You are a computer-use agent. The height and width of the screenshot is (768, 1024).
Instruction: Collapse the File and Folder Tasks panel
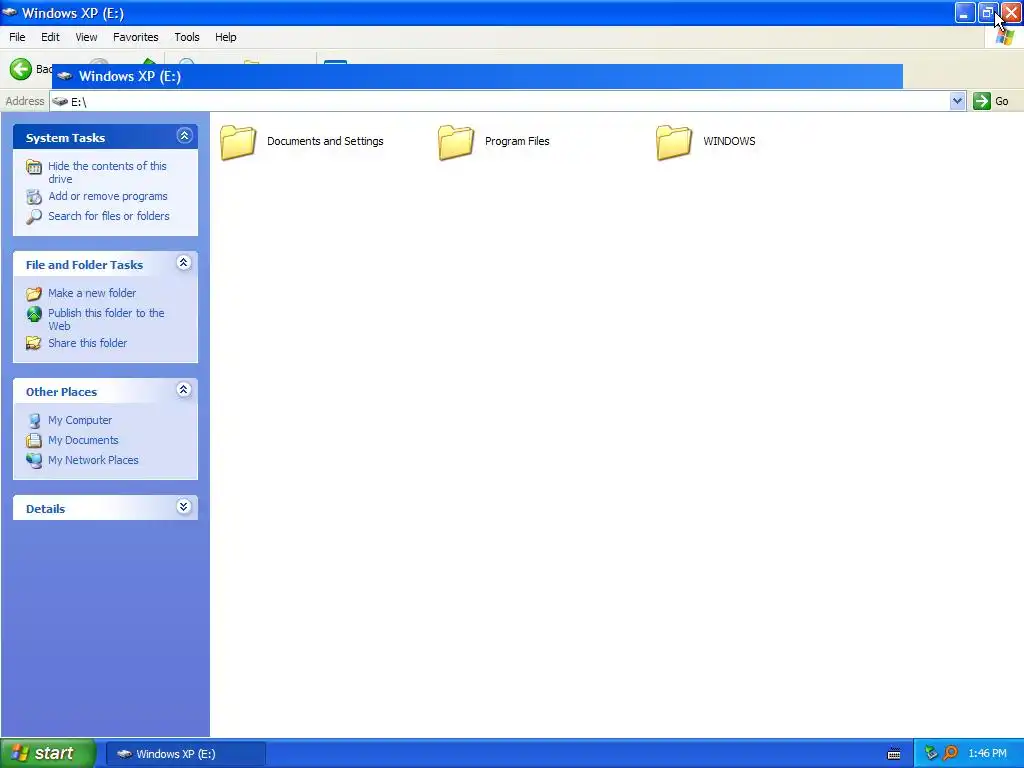(184, 263)
